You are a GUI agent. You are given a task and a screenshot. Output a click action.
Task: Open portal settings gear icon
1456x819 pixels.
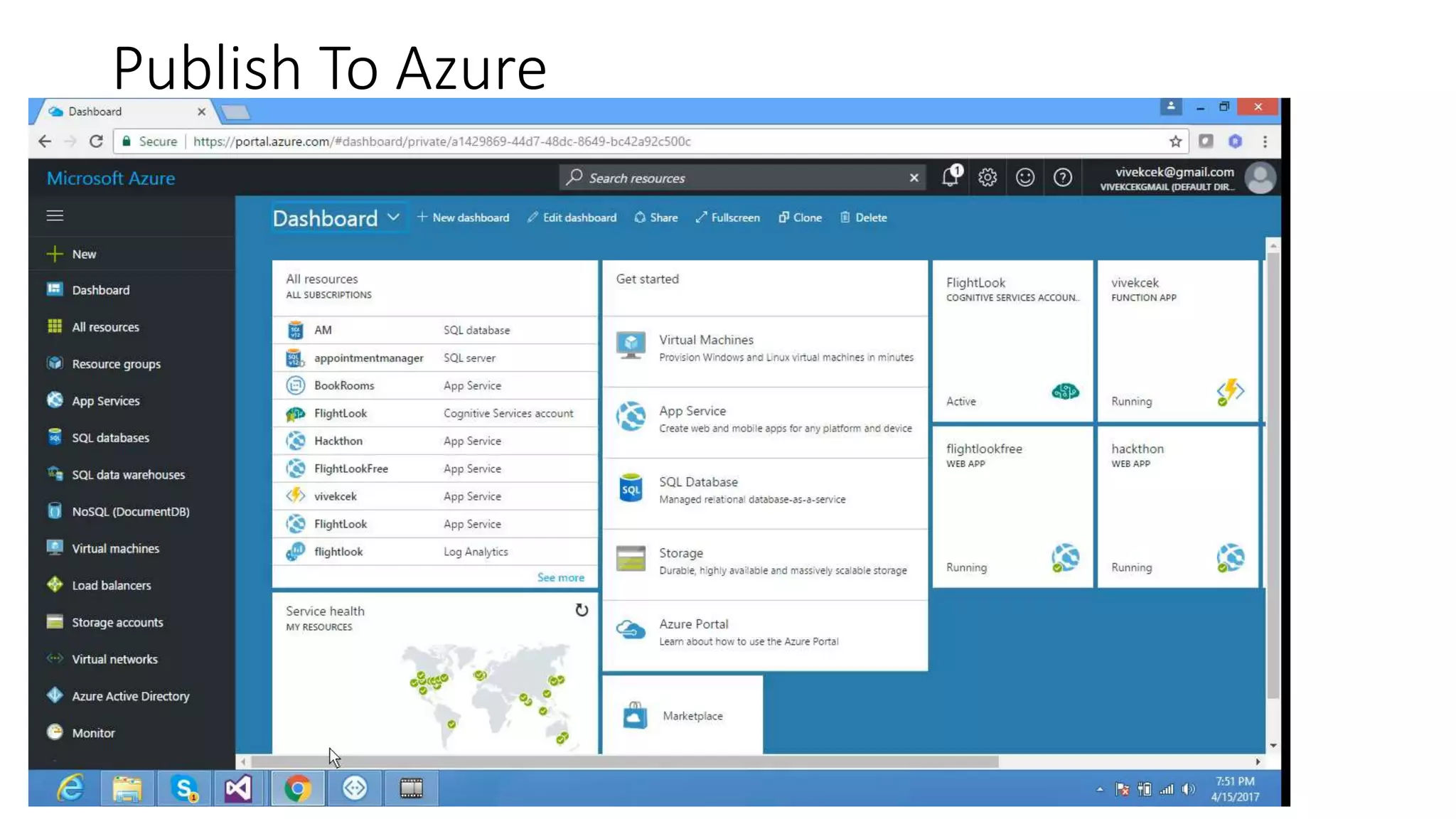[x=987, y=177]
